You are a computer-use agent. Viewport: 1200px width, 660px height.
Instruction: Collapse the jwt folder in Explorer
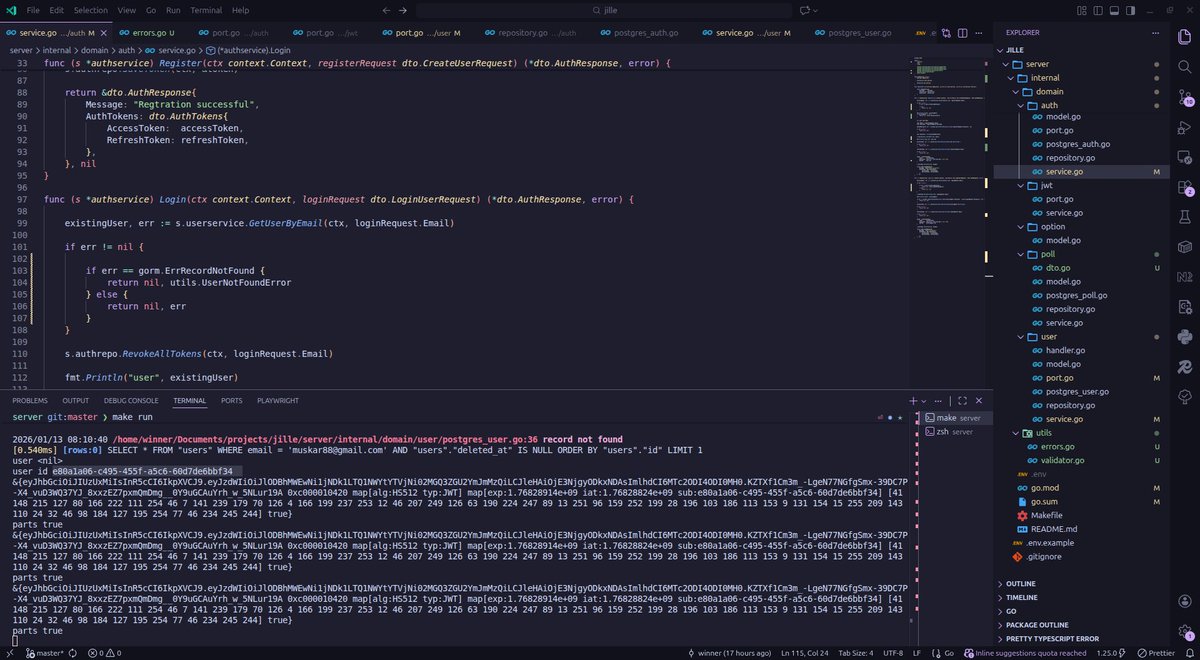1081,185
